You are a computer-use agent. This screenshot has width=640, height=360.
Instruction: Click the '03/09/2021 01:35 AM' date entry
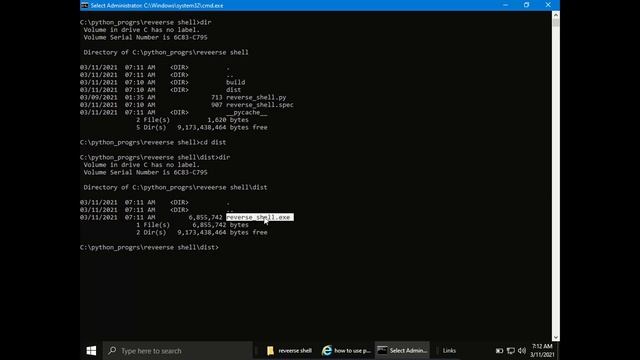pos(118,97)
